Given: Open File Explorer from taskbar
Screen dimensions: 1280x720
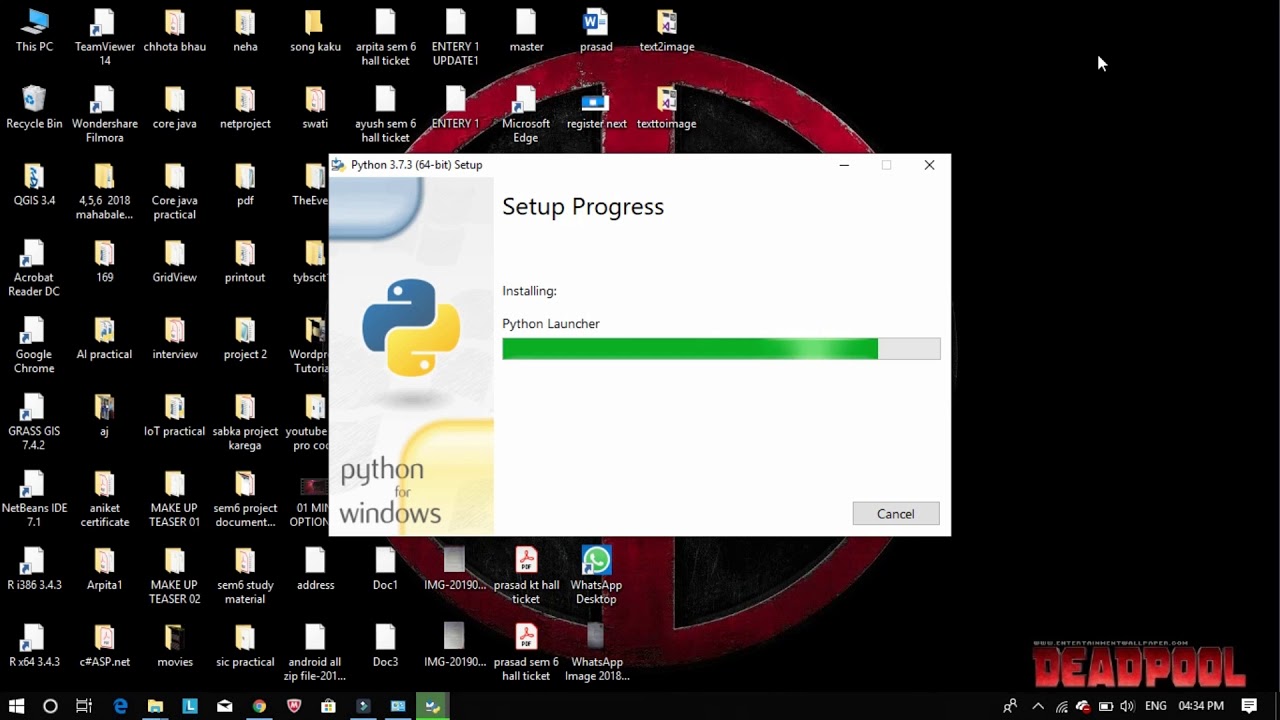Looking at the screenshot, I should tap(155, 706).
